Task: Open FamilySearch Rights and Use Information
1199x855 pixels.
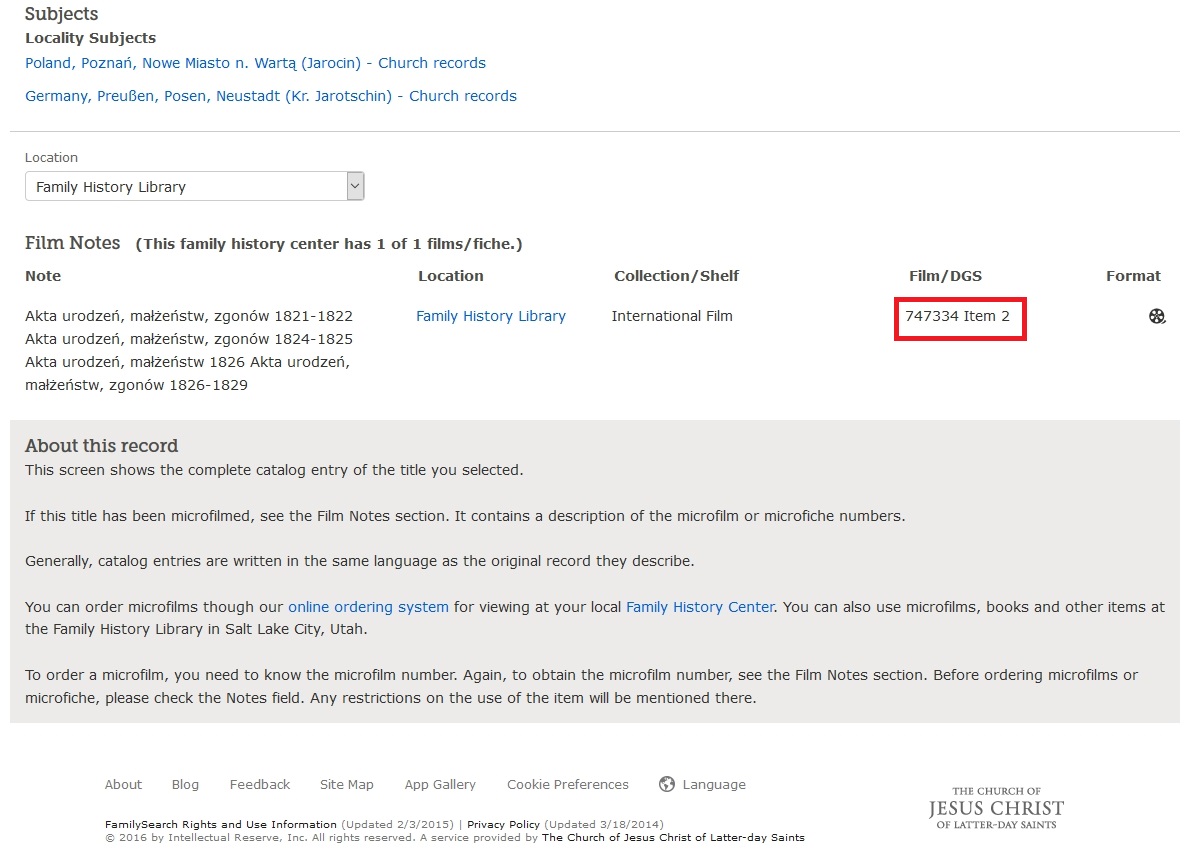Action: [x=220, y=825]
